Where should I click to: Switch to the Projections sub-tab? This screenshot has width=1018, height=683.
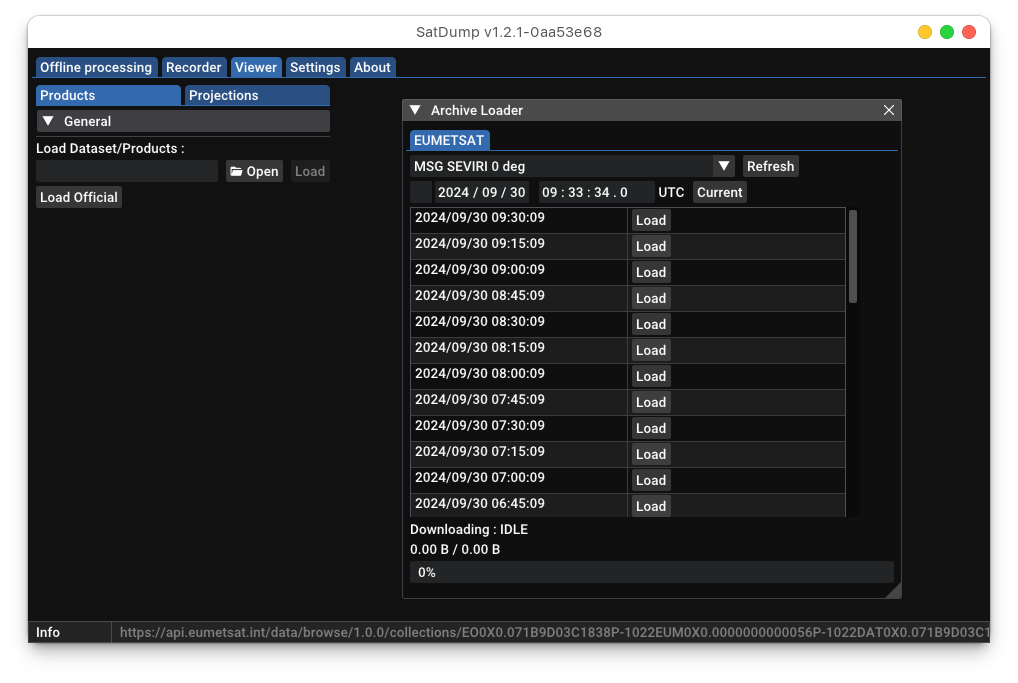(x=257, y=95)
